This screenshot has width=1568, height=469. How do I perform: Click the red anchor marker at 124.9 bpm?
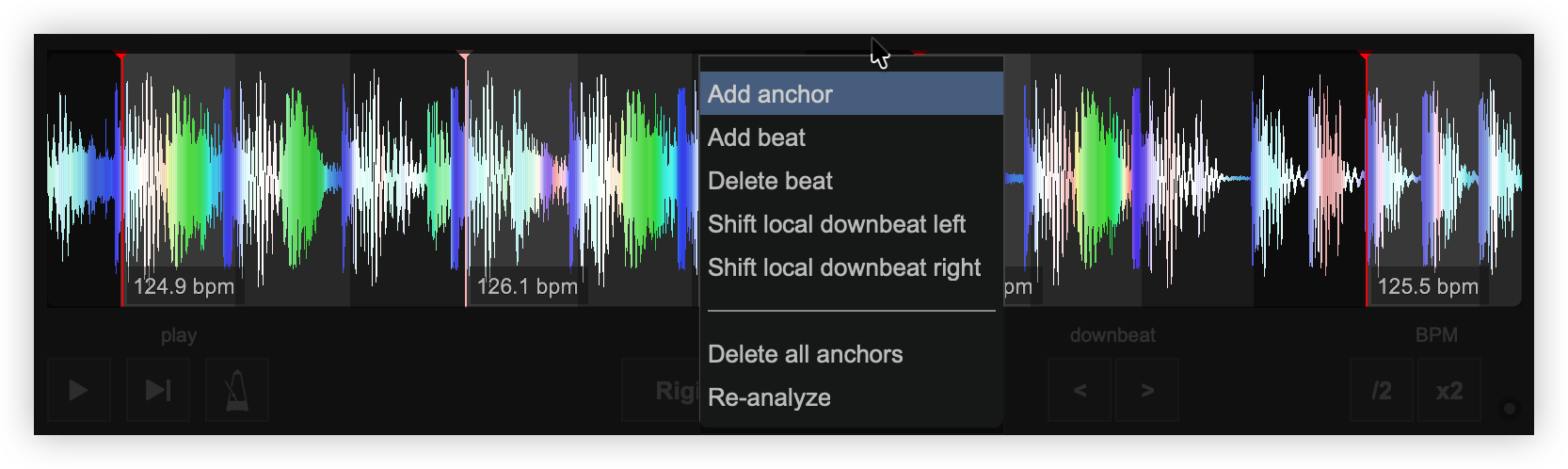pyautogui.click(x=121, y=58)
